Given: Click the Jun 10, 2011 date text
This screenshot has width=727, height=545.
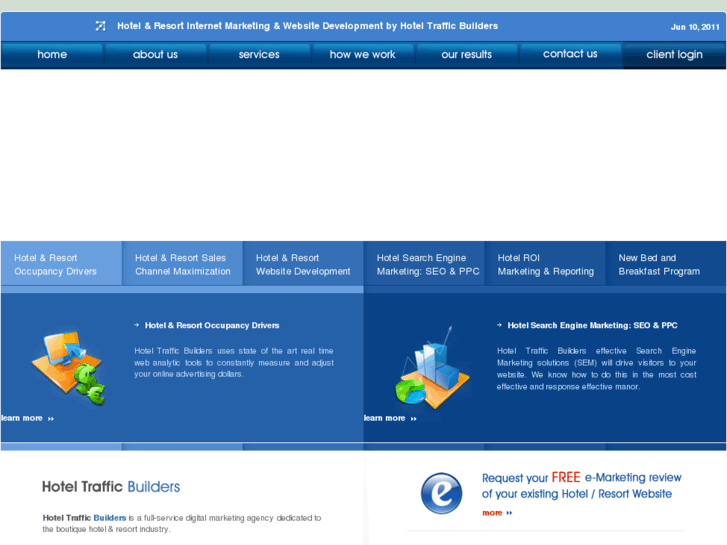Looking at the screenshot, I should tap(695, 27).
